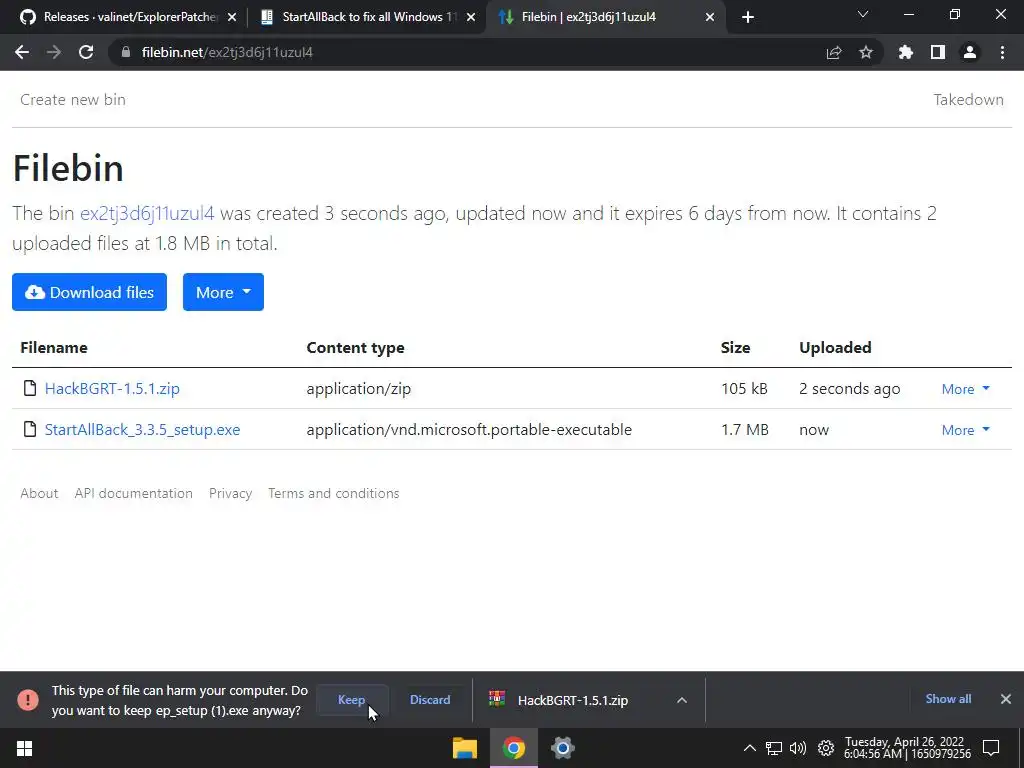Click the Download files button
The width and height of the screenshot is (1024, 768).
click(89, 292)
